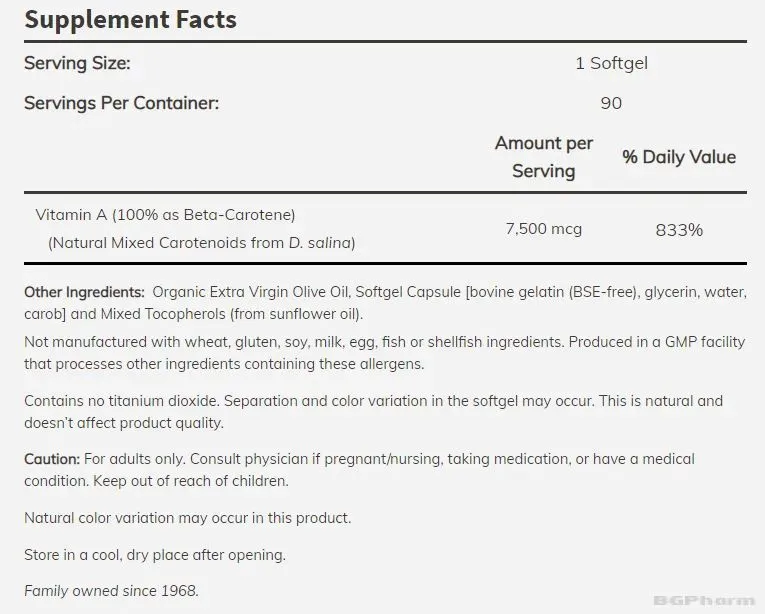The image size is (765, 614).
Task: Click Store in a cool, dry place text
Action: [x=155, y=554]
